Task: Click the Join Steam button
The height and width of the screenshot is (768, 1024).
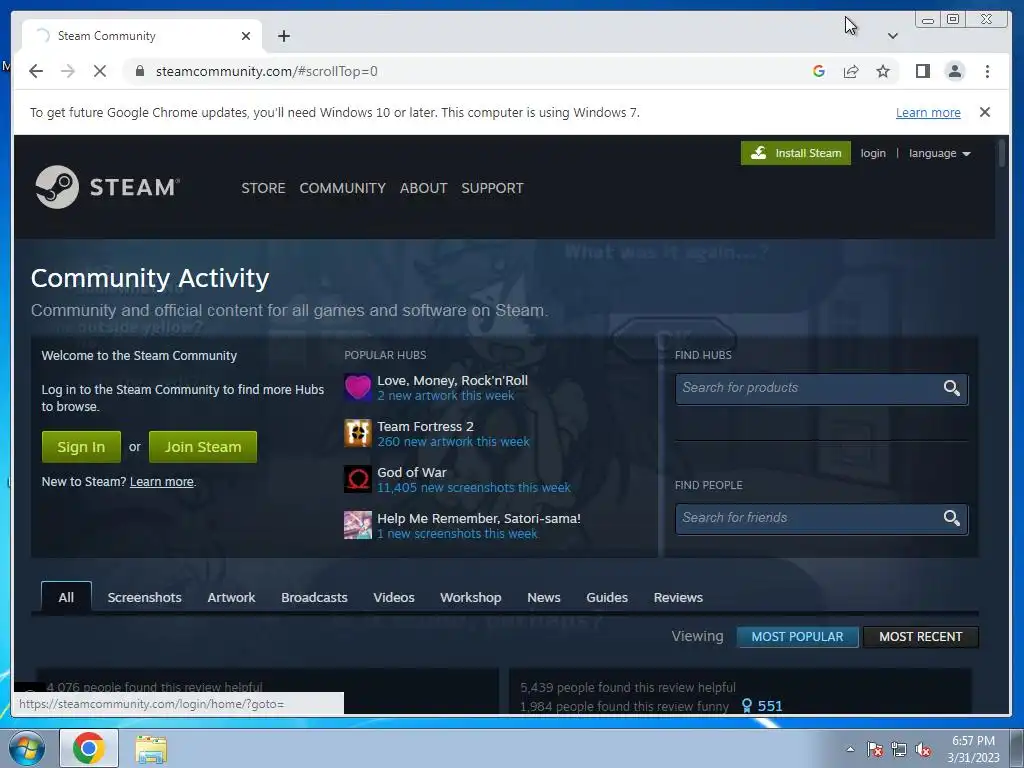Action: pyautogui.click(x=202, y=447)
